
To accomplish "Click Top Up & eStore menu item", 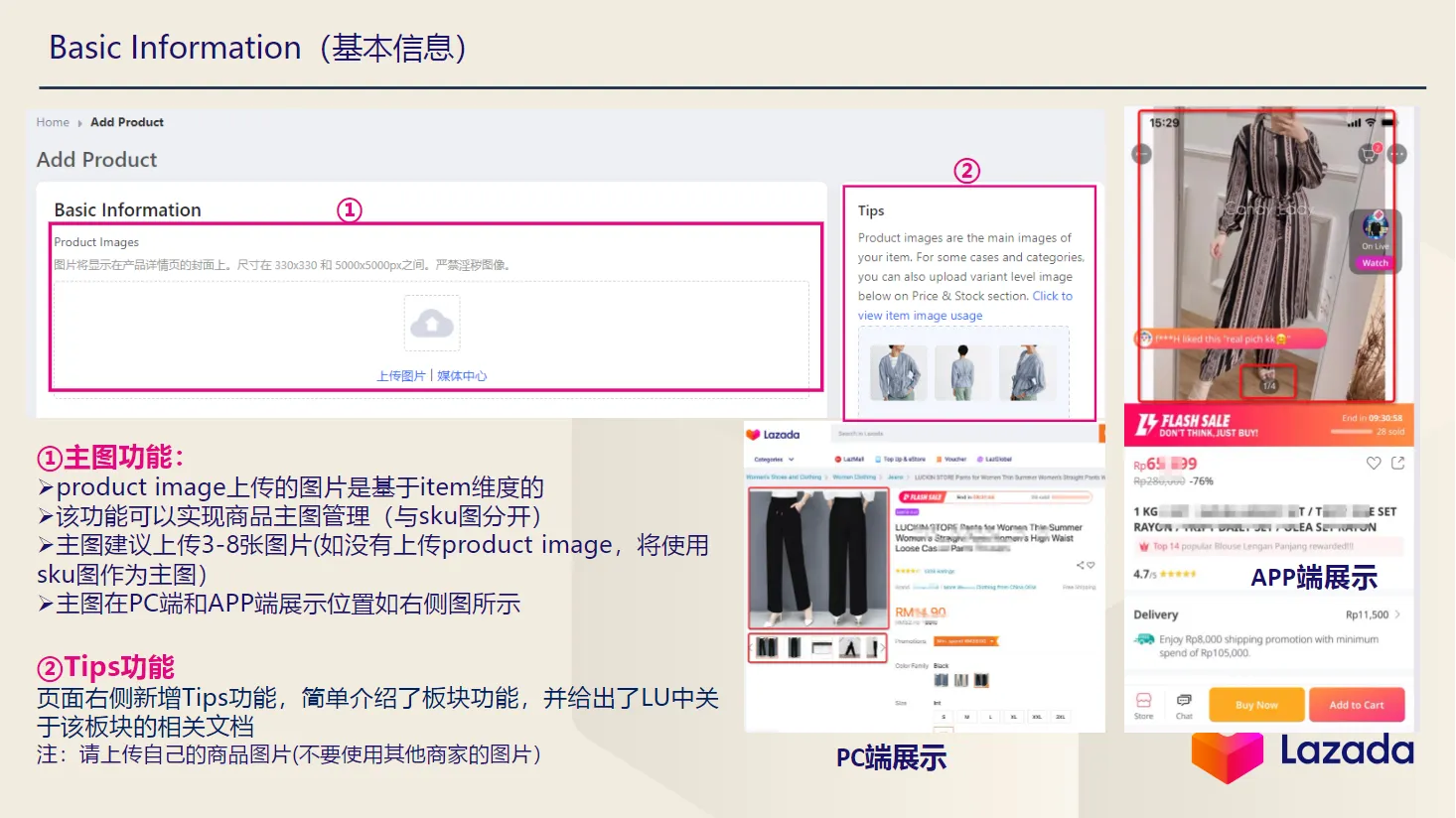I will pyautogui.click(x=904, y=459).
